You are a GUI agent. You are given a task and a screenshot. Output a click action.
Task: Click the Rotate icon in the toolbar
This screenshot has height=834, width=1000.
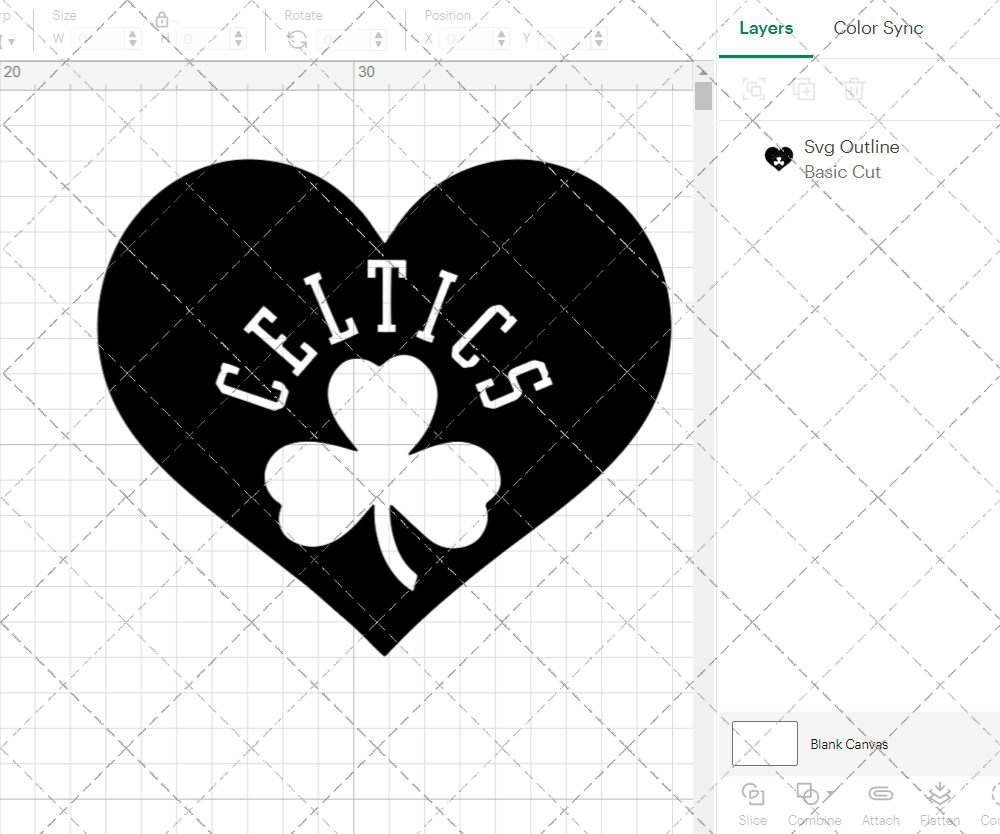(x=296, y=39)
